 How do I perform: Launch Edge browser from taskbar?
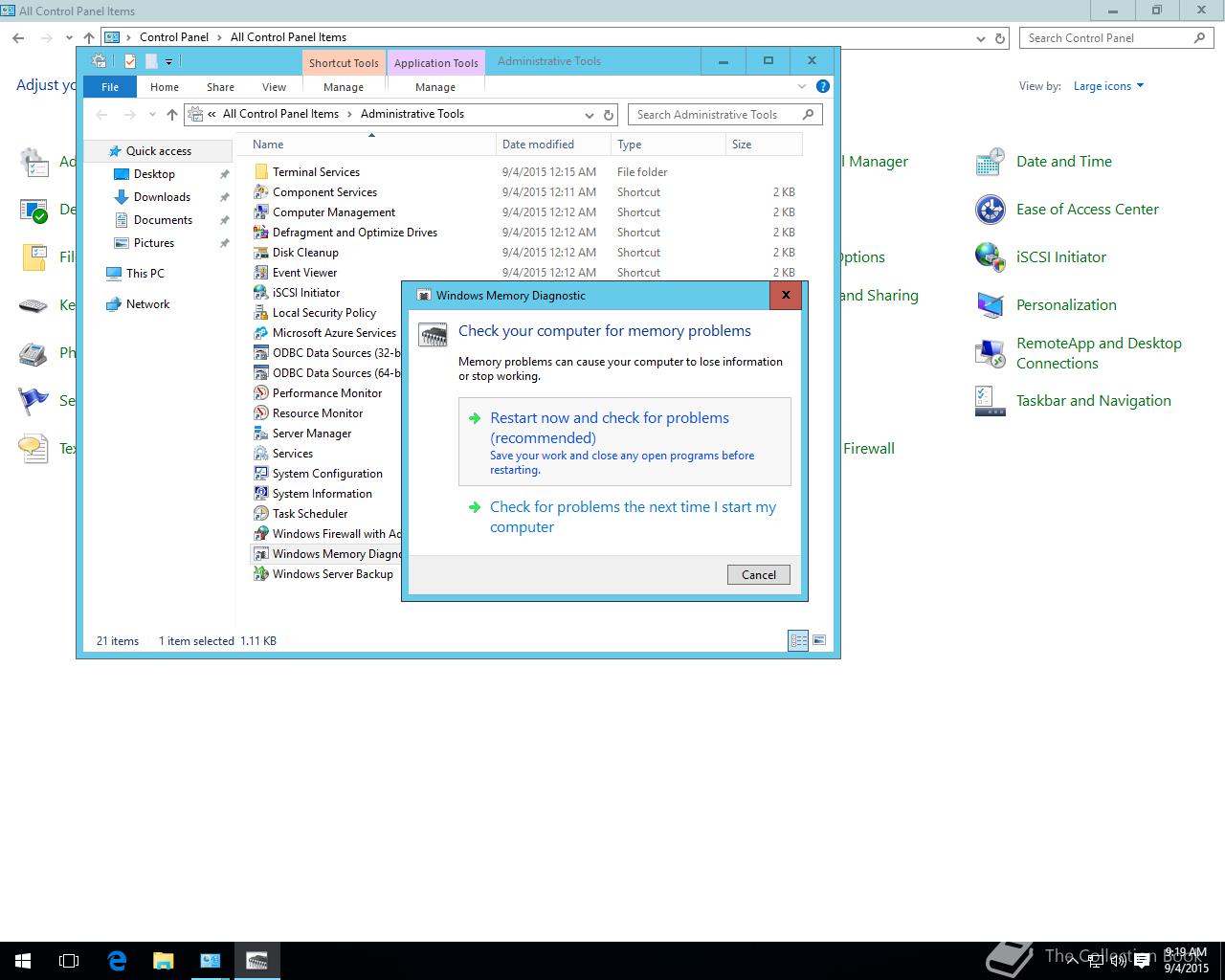pos(117,961)
